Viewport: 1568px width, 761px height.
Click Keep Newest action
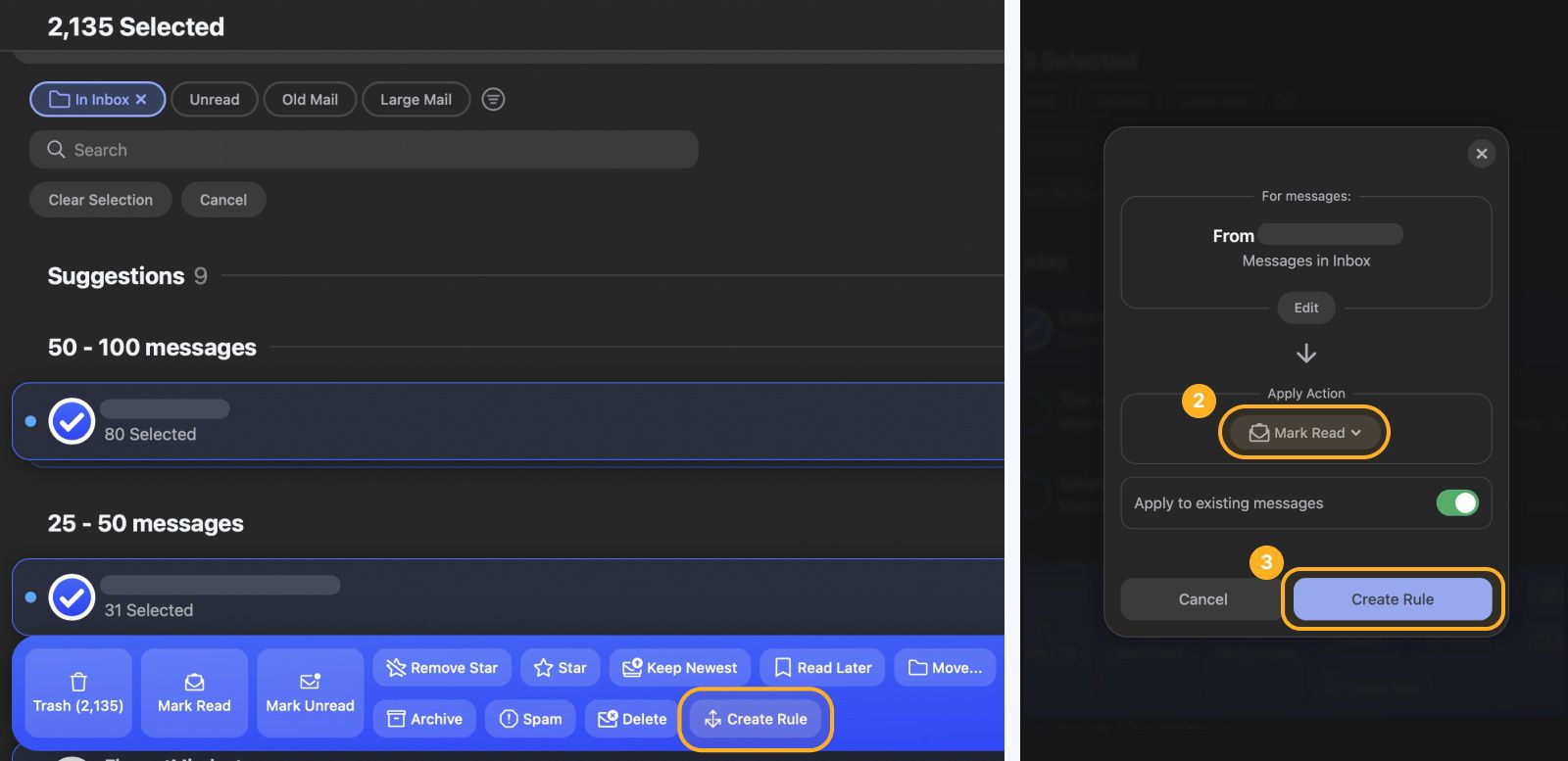point(679,667)
